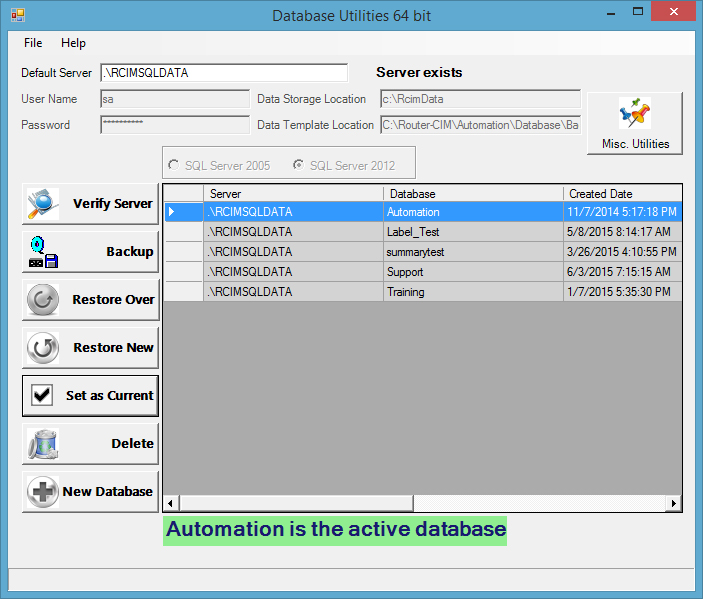Screen dimensions: 703x599
Task: Click the horizontal scrollbar thumb of the grid
Action: [296, 503]
